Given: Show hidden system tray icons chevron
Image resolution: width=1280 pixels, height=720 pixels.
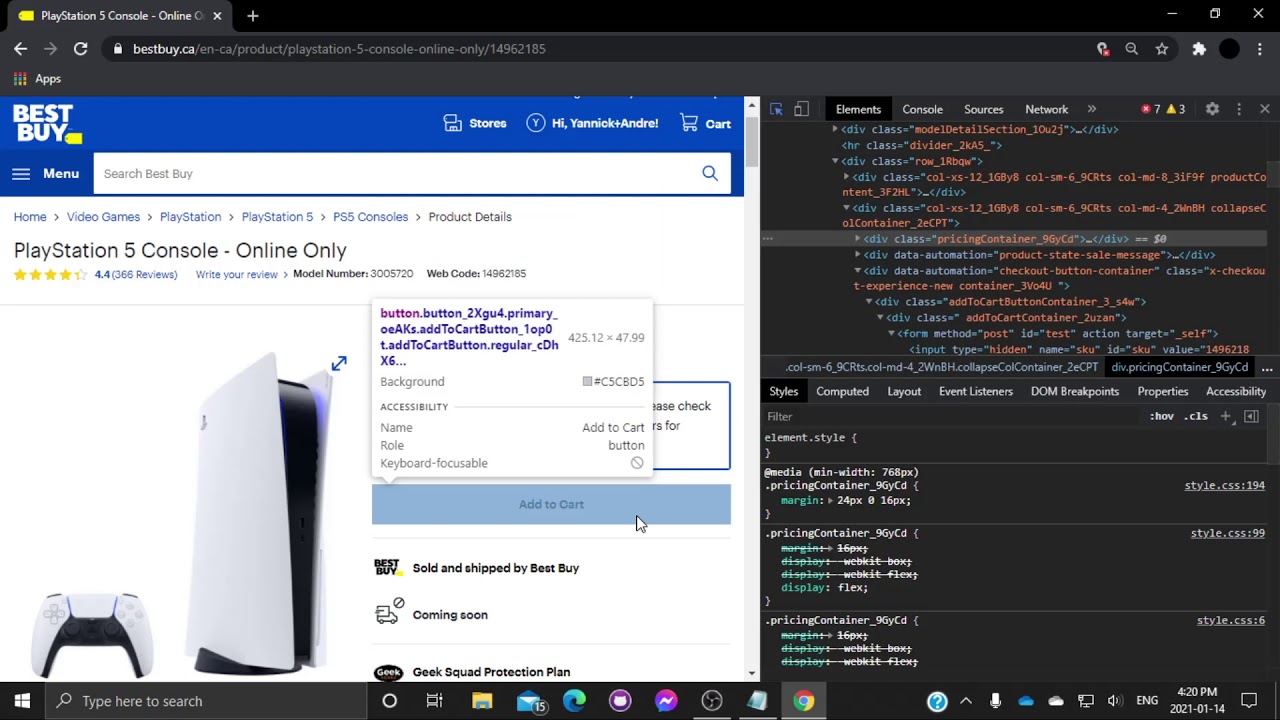Looking at the screenshot, I should [965, 701].
